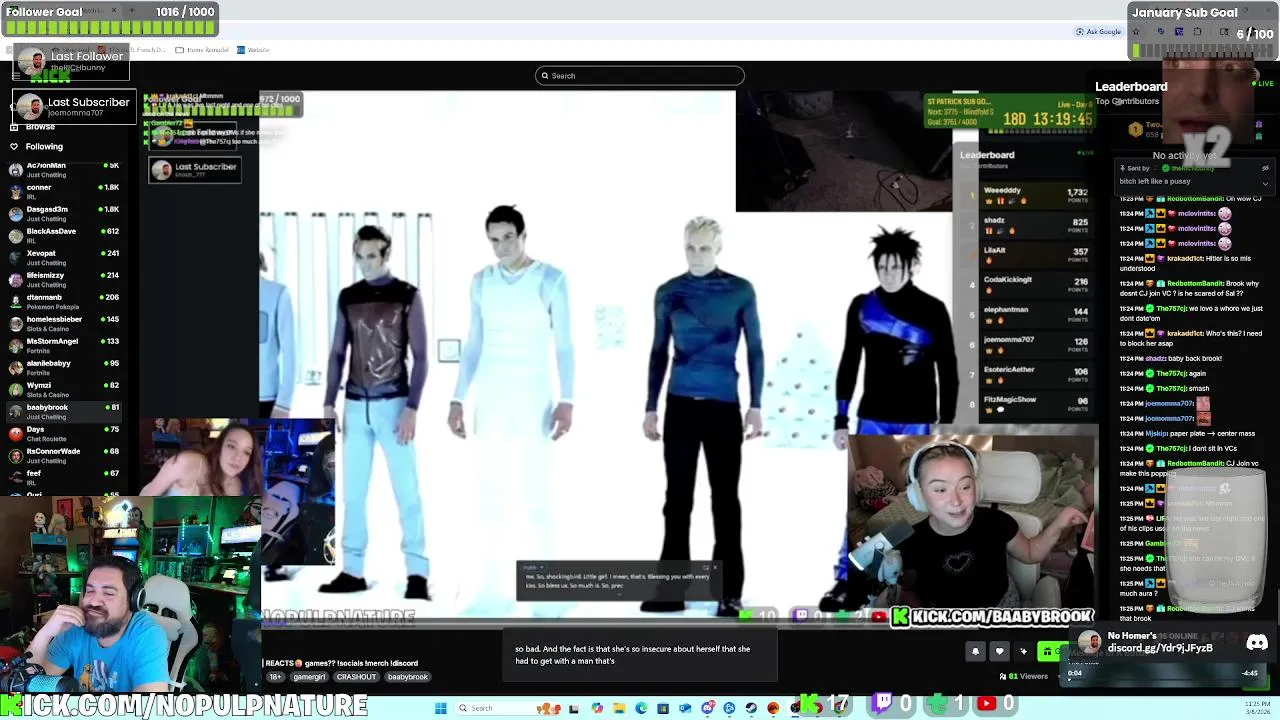Click the Wymzi channel avatar
The image size is (1280, 720).
click(x=15, y=389)
